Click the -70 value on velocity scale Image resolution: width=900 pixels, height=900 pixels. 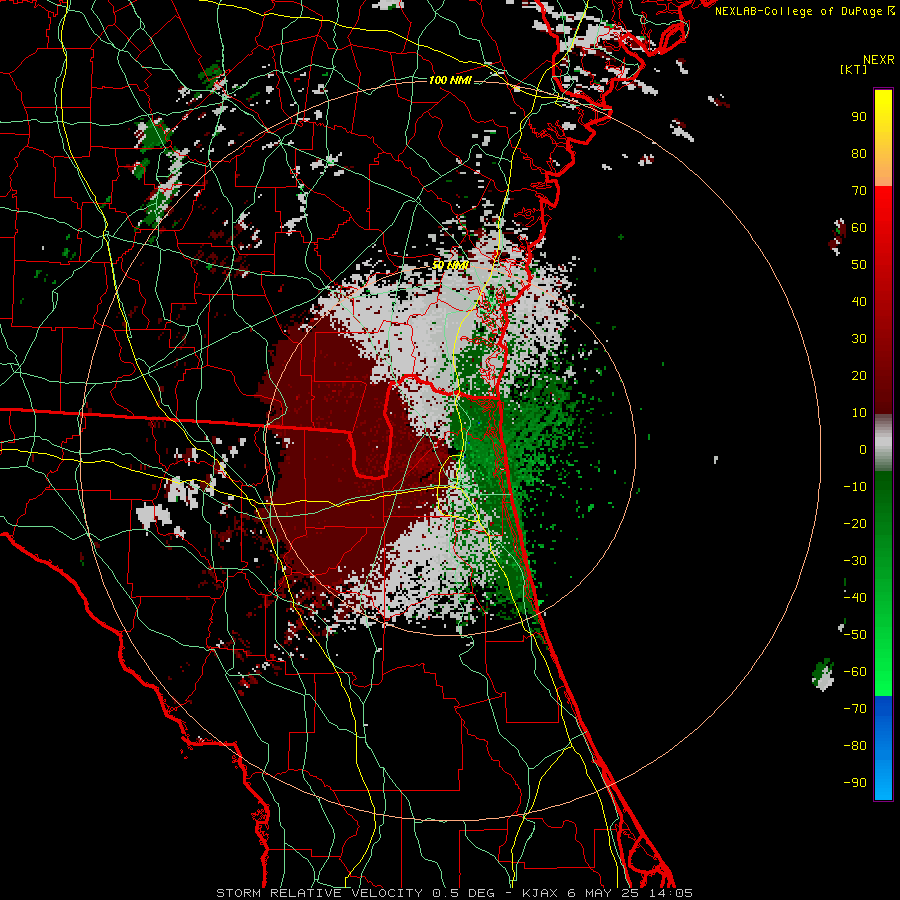click(855, 709)
